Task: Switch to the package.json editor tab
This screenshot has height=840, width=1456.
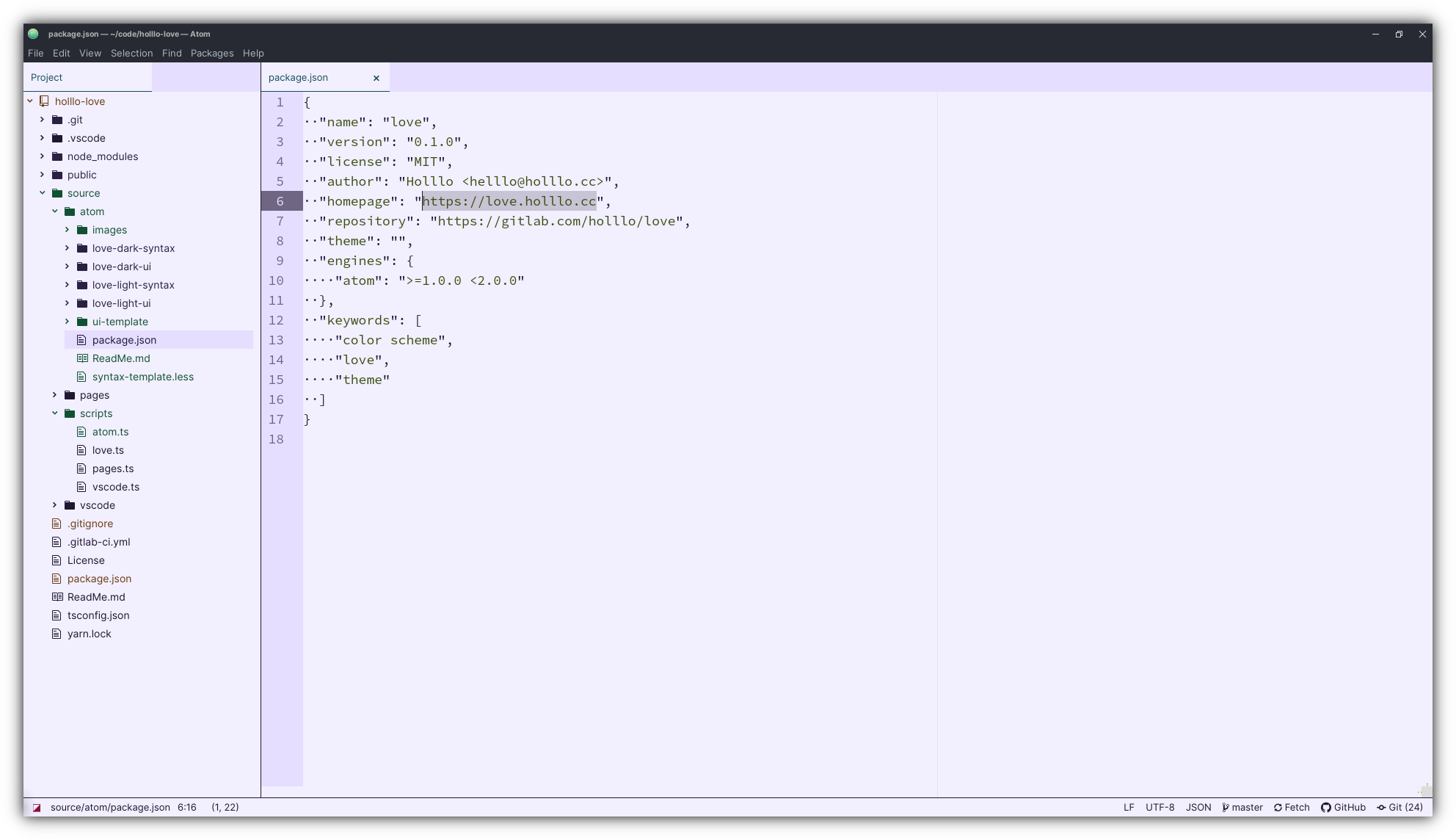Action: click(325, 77)
